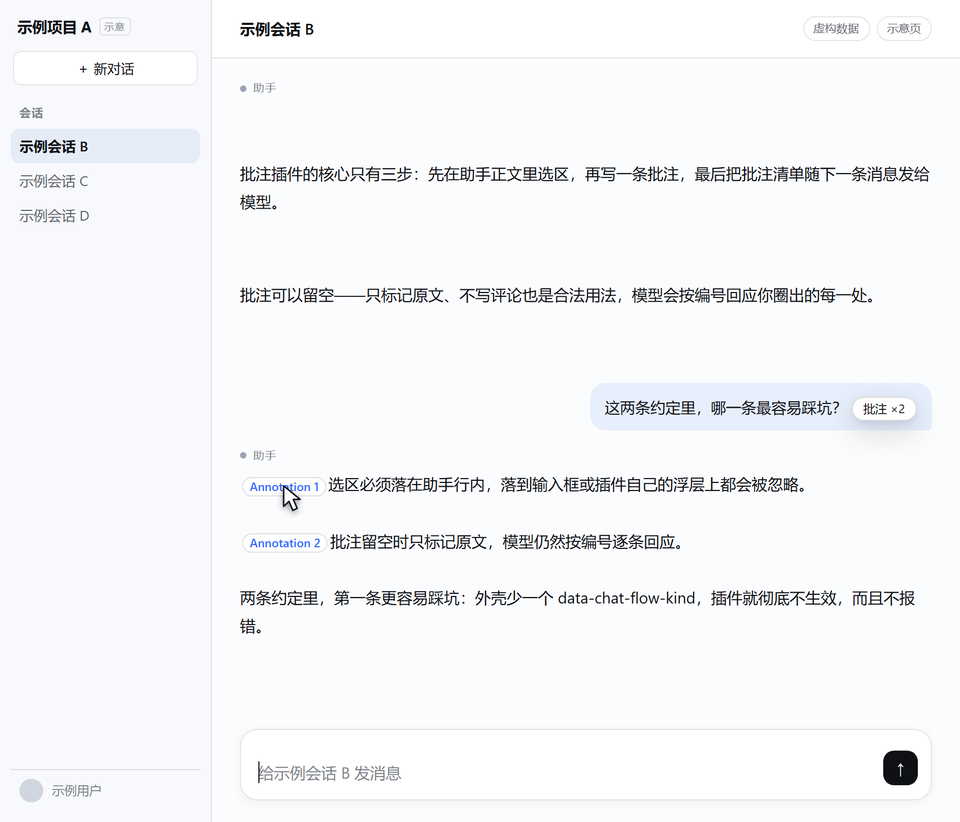Viewport: 960px width, 822px height.
Task: Click the paragraph starting 批注插件的核心只有三步
Action: [585, 188]
